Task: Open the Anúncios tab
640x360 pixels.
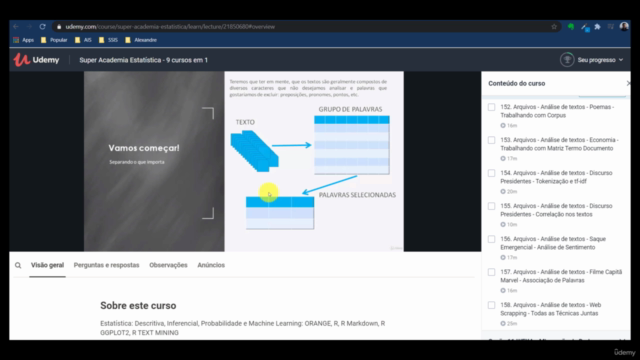Action: (x=211, y=265)
